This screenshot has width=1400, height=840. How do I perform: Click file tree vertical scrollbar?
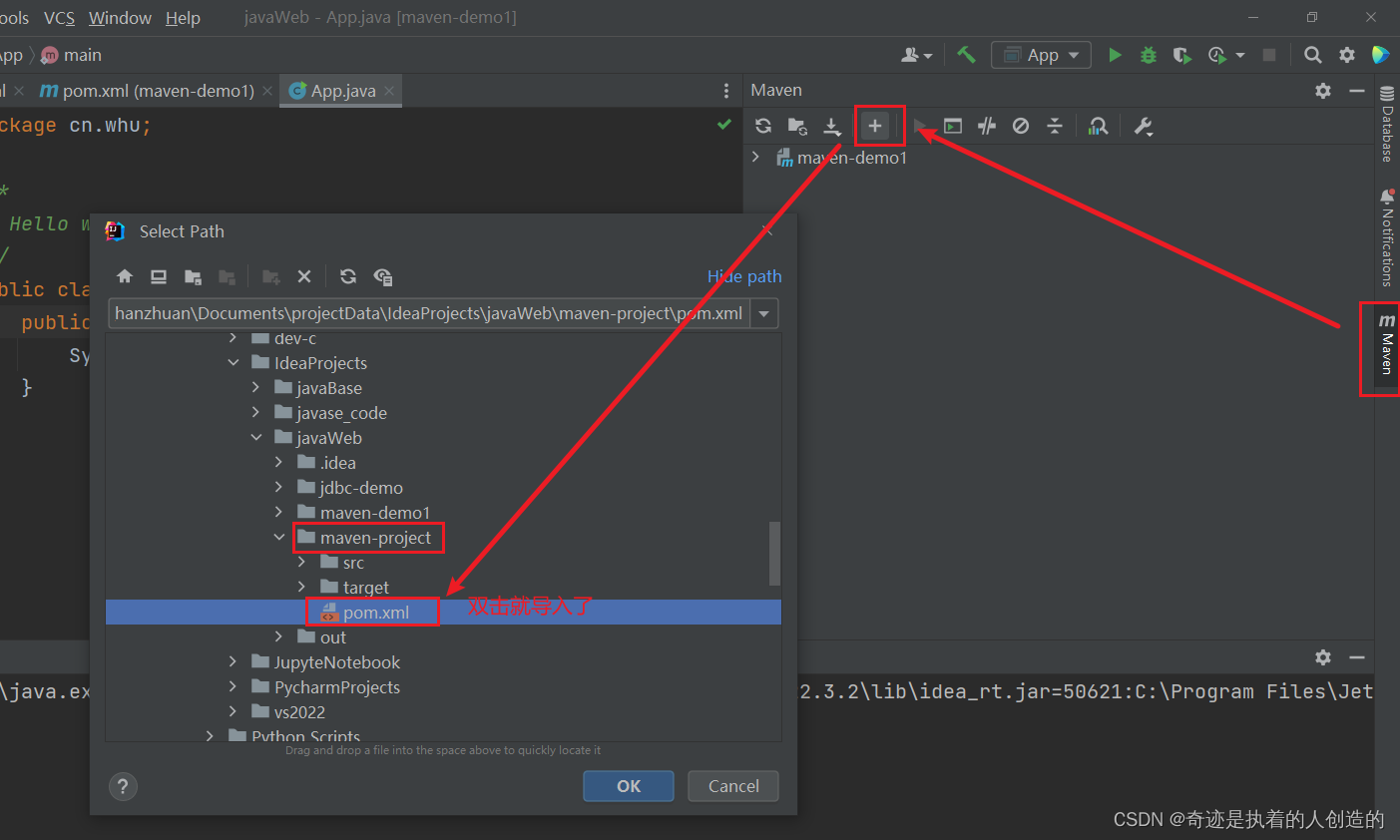point(774,554)
